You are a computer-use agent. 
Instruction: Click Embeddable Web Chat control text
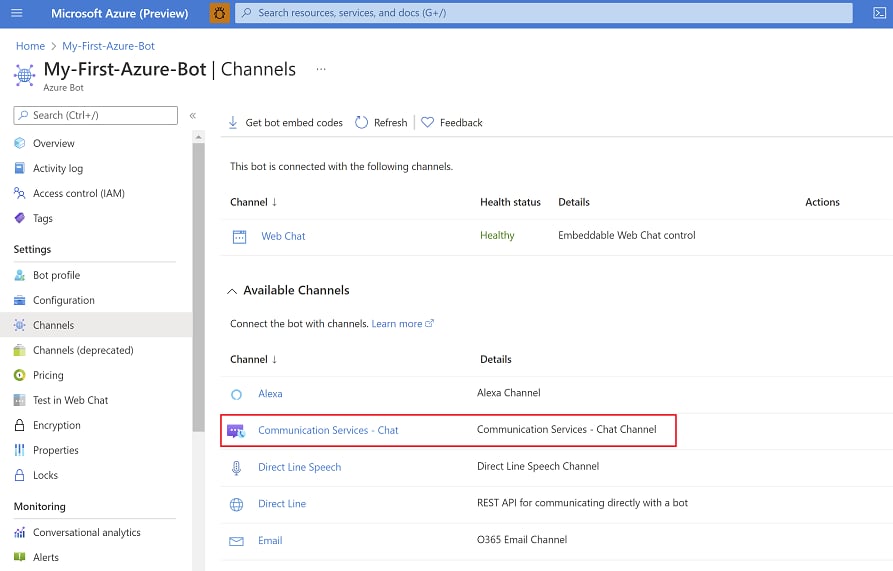coord(626,235)
